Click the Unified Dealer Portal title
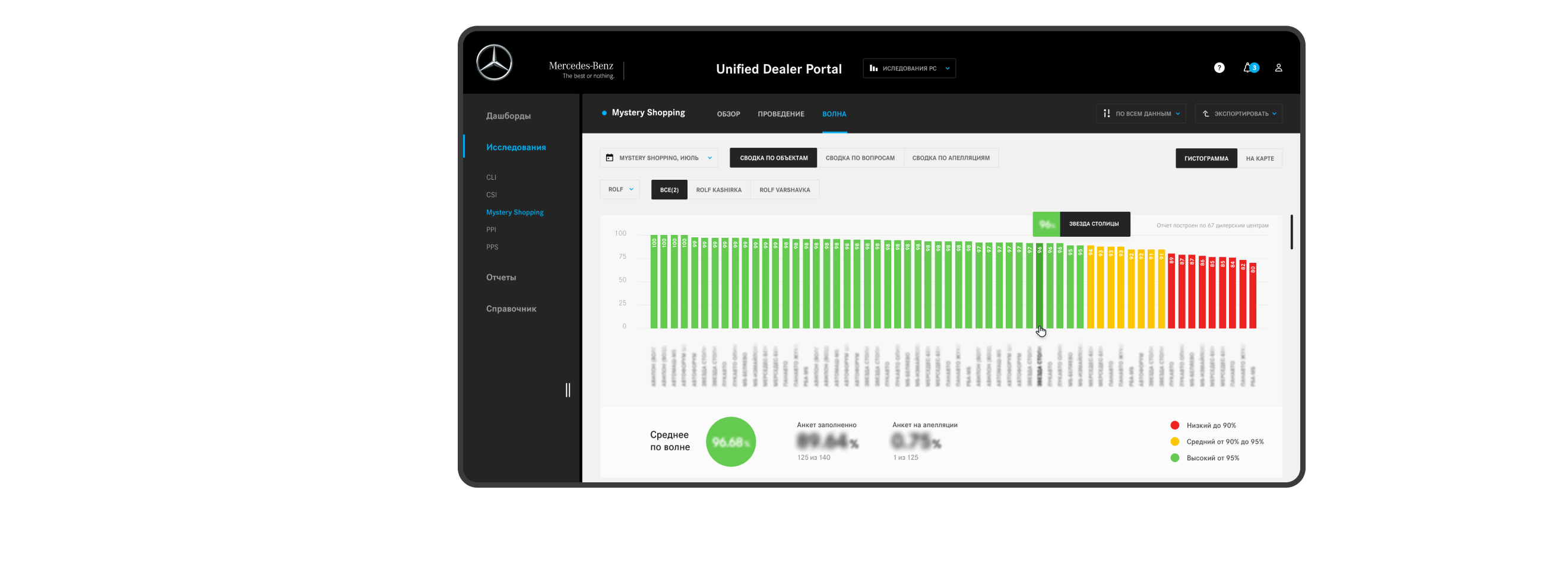This screenshot has height=582, width=1568. pos(778,69)
